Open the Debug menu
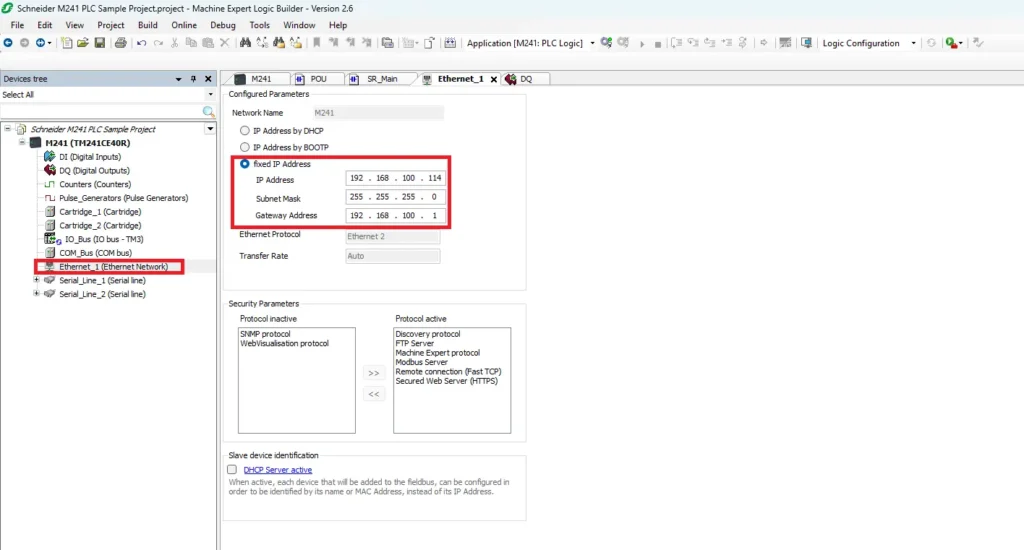Viewport: 1024px width, 550px height. tap(223, 25)
